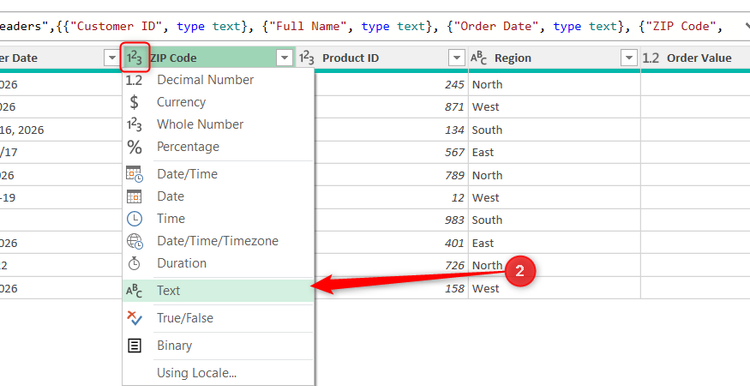Open Using Locale option
The image size is (750, 386).
click(x=219, y=373)
